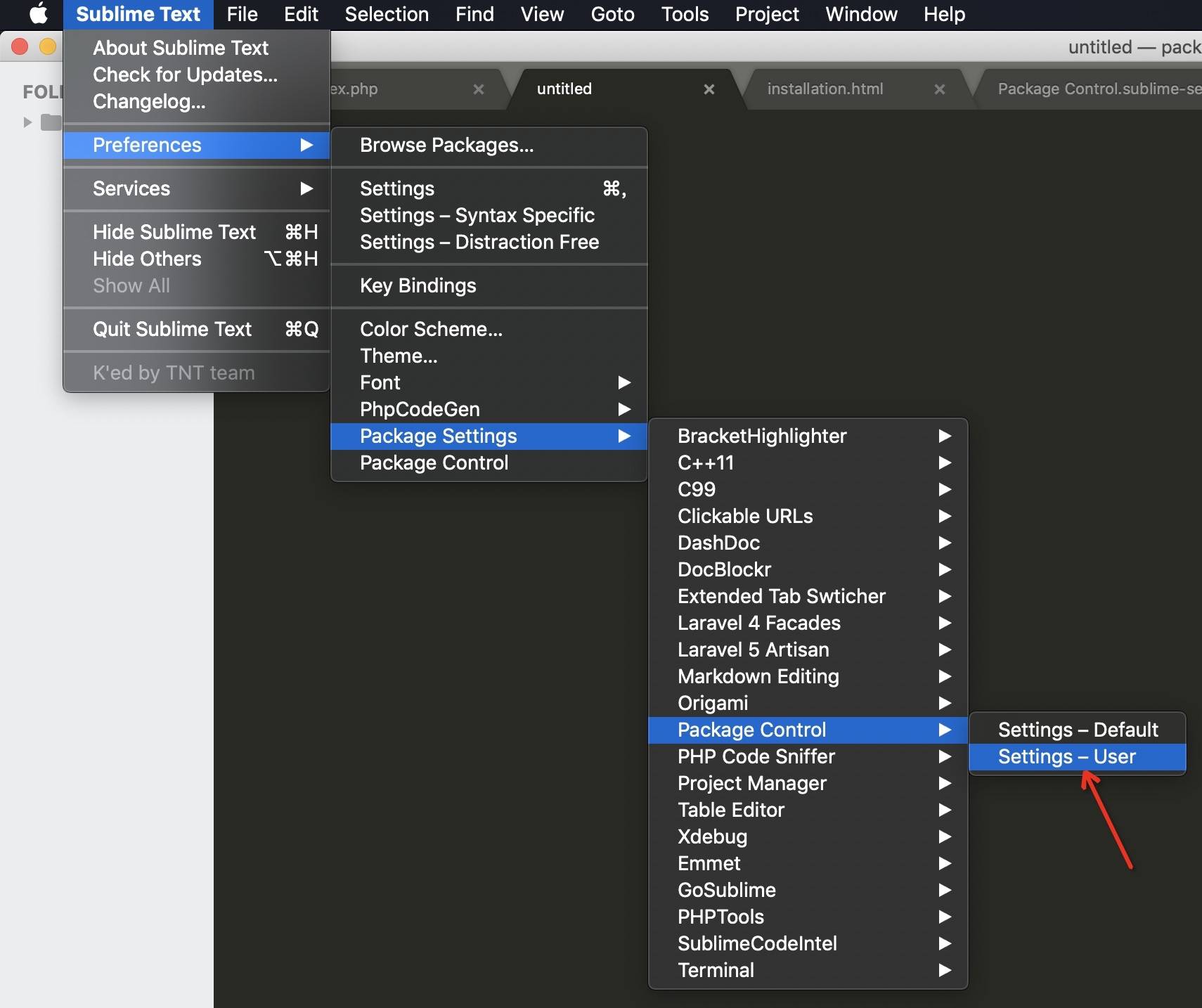Click the folder icon in sidebar
This screenshot has width=1202, height=1008.
[51, 122]
